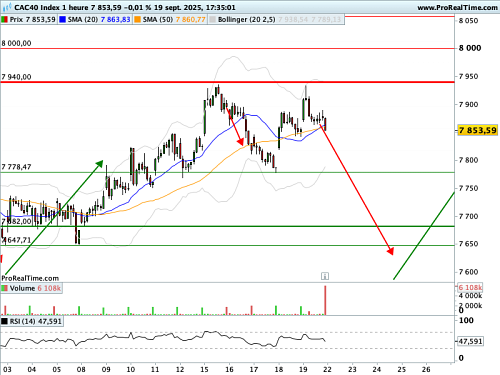
Task: Click the 4 000k volume axis label
Action: tap(470, 296)
